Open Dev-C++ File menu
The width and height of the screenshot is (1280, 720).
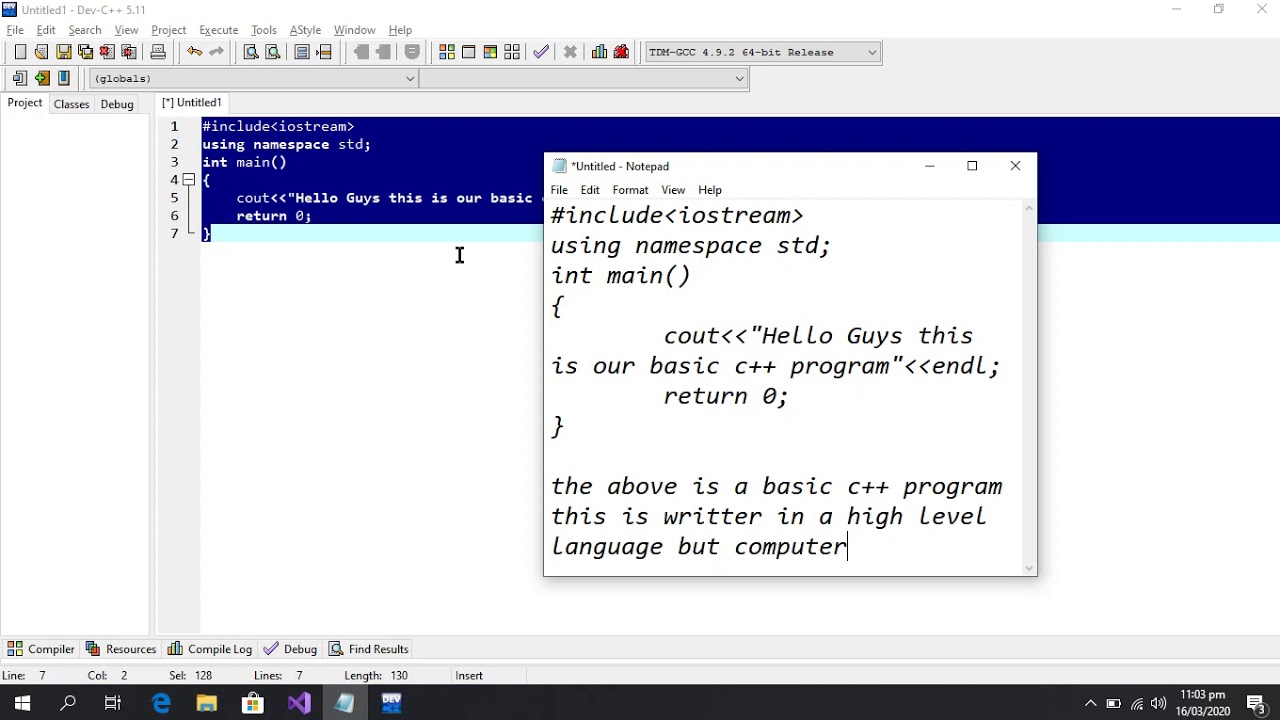pyautogui.click(x=15, y=30)
